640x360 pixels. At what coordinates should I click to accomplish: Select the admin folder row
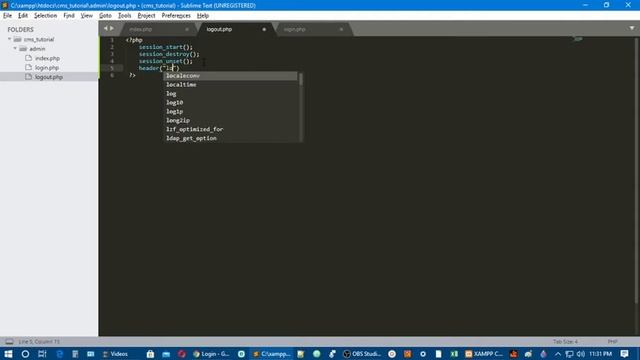click(x=49, y=49)
